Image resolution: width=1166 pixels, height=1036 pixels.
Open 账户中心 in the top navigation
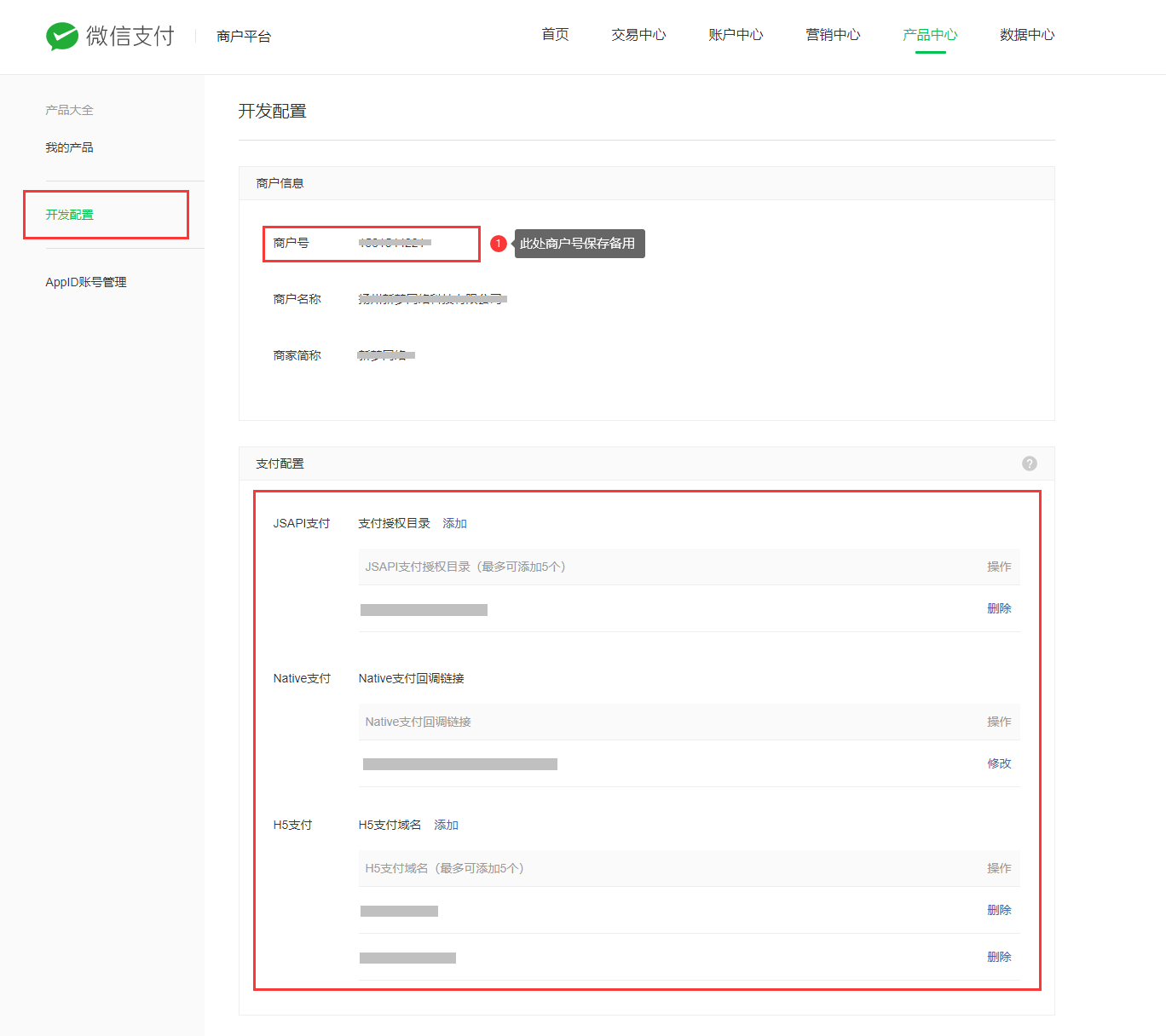[x=736, y=34]
